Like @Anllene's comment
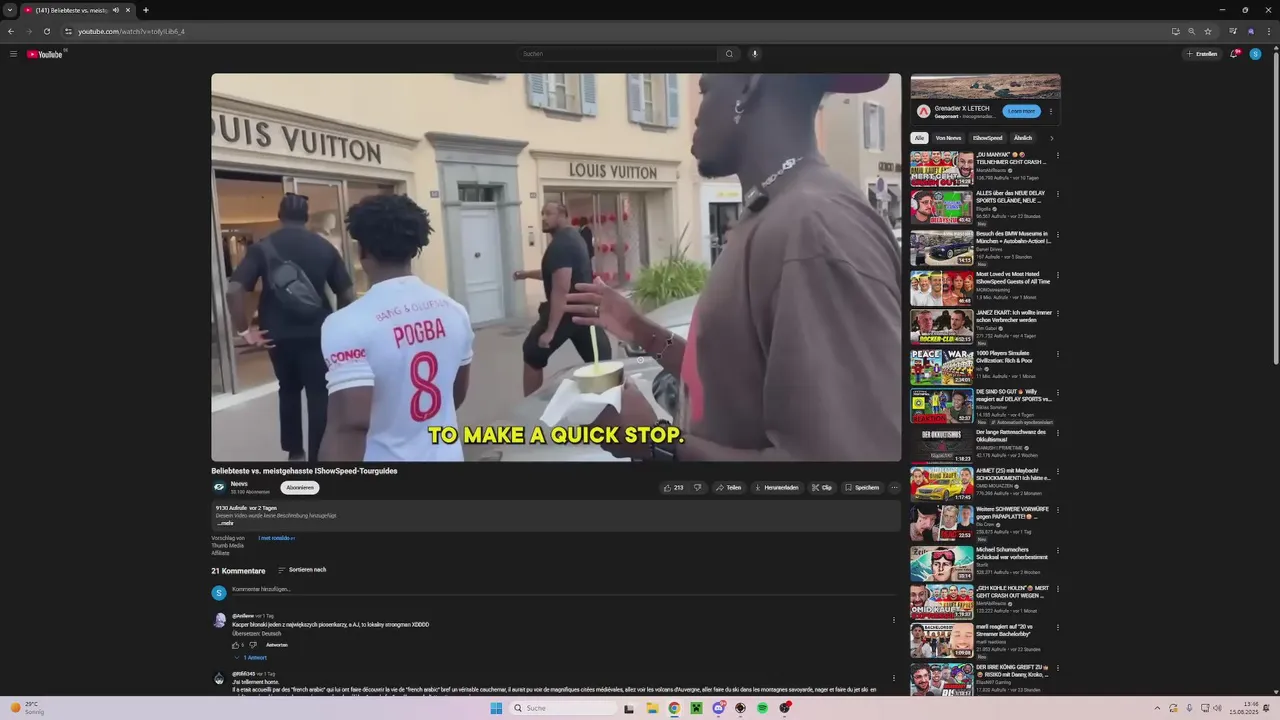The width and height of the screenshot is (1280, 720). [x=236, y=645]
